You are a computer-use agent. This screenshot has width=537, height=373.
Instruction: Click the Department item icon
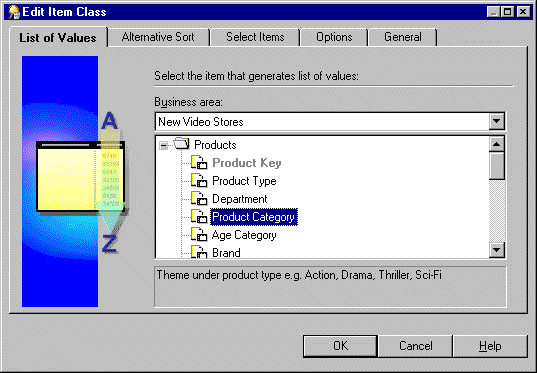(199, 199)
